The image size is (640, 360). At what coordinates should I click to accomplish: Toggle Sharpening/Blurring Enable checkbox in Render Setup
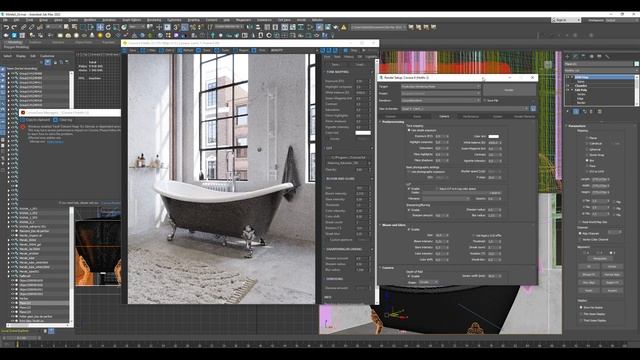(409, 210)
